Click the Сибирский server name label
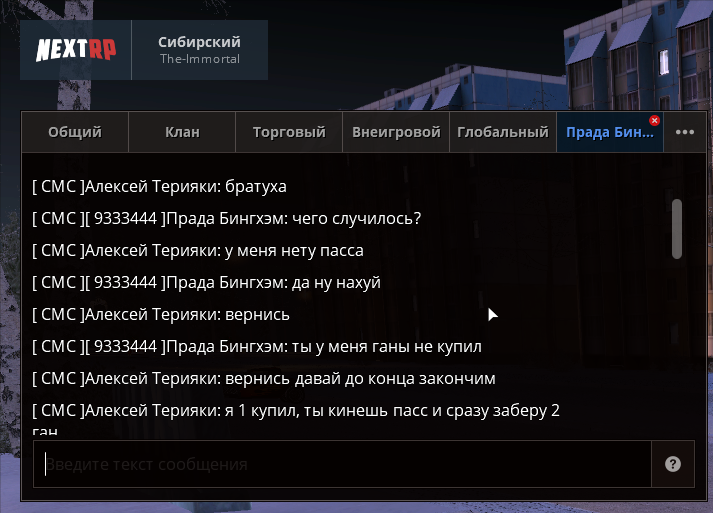Image resolution: width=713 pixels, height=513 pixels. point(199,42)
